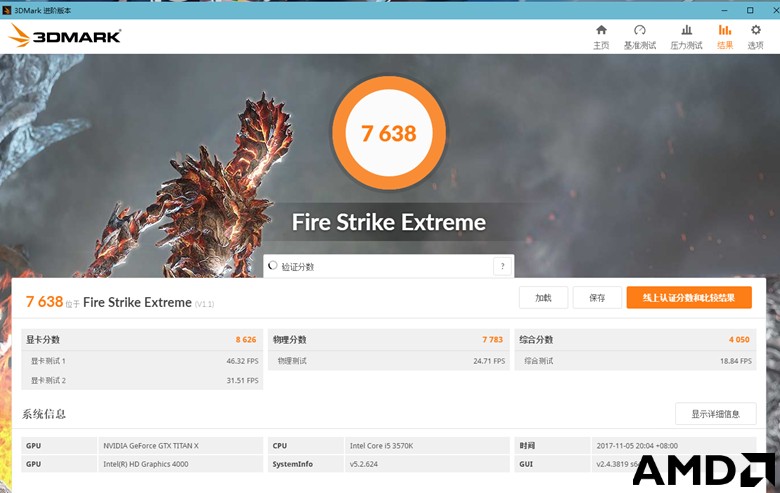Maximize the 3DMark window

pos(750,10)
